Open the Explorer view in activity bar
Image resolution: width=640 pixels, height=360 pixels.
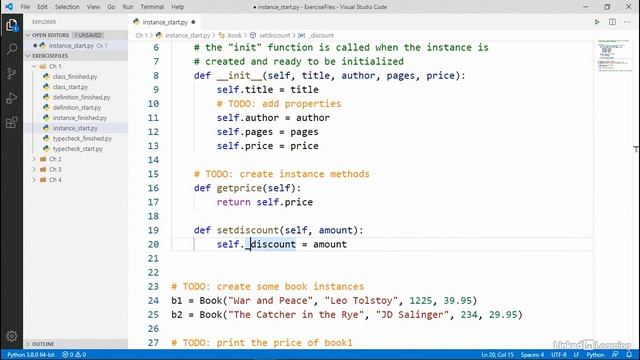pos(11,25)
